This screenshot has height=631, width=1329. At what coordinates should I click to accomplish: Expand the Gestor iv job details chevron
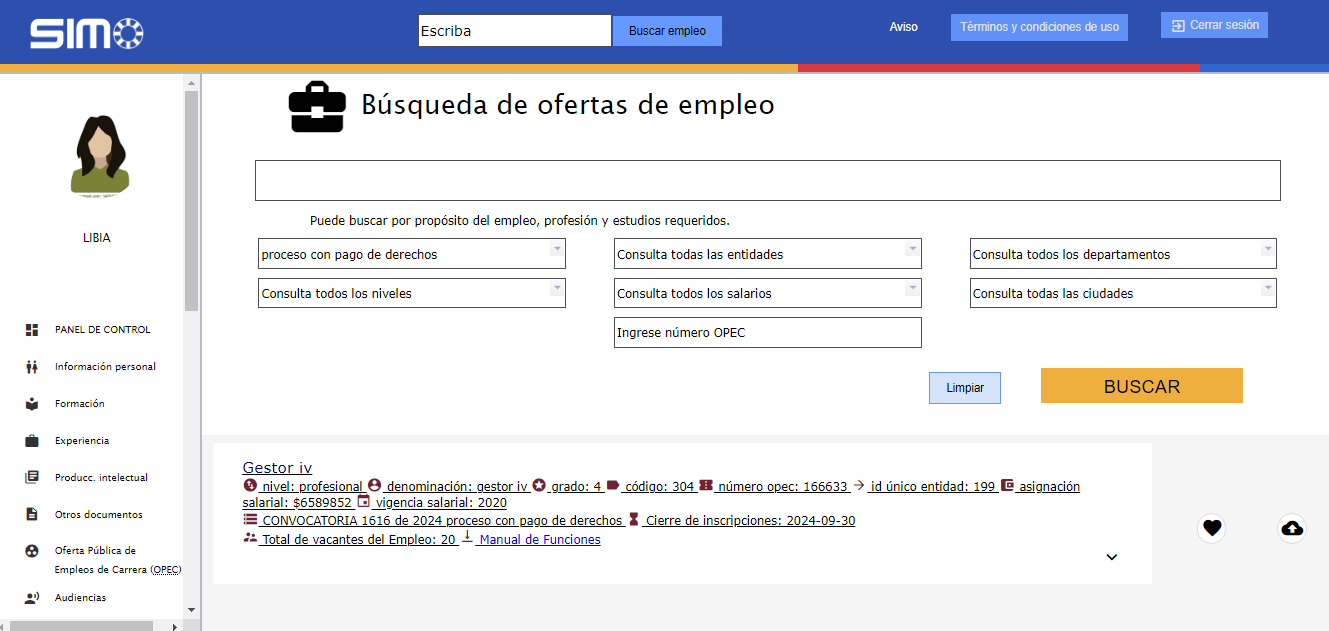tap(1111, 557)
